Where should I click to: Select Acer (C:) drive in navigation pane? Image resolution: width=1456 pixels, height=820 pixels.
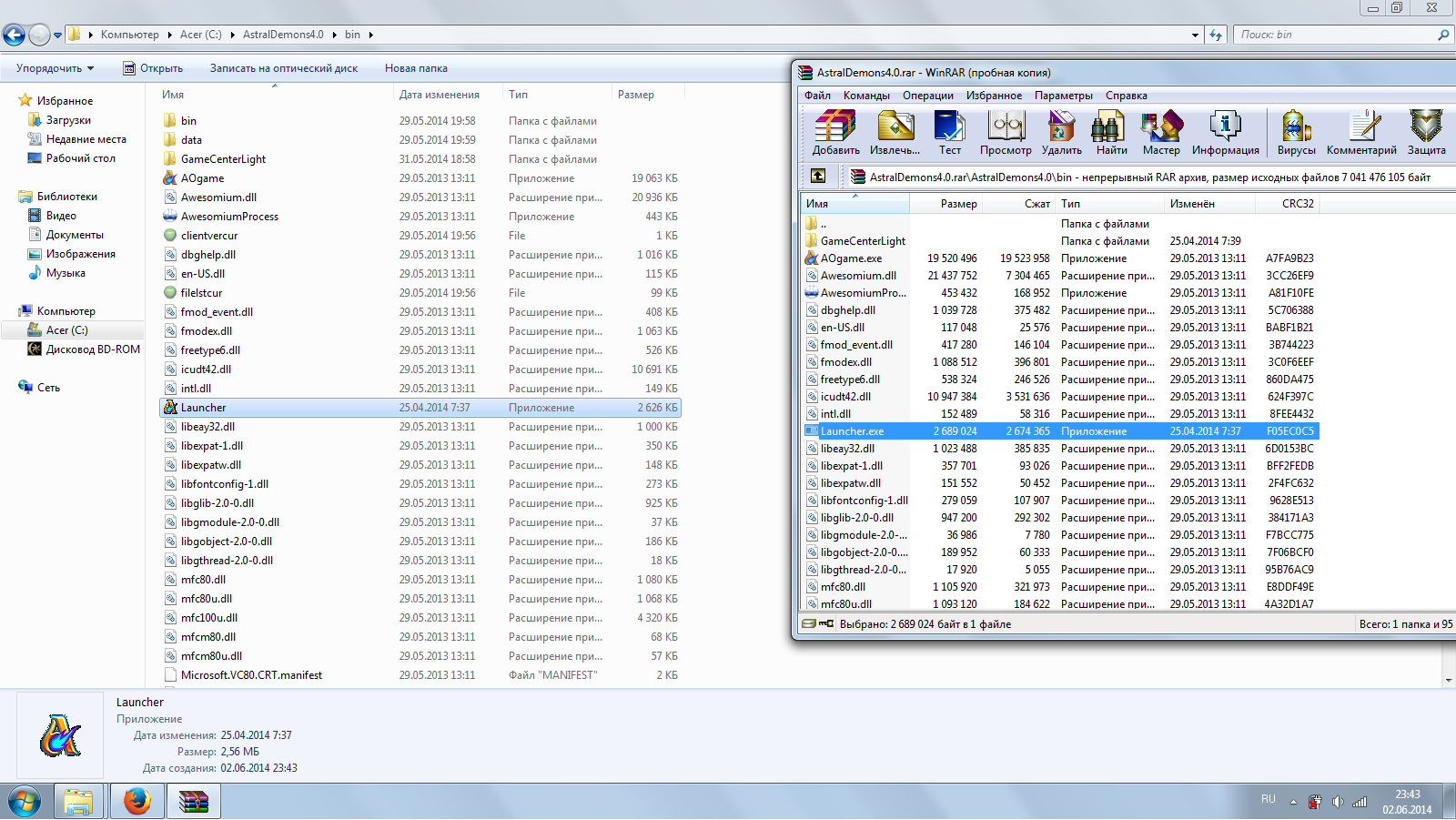[66, 330]
